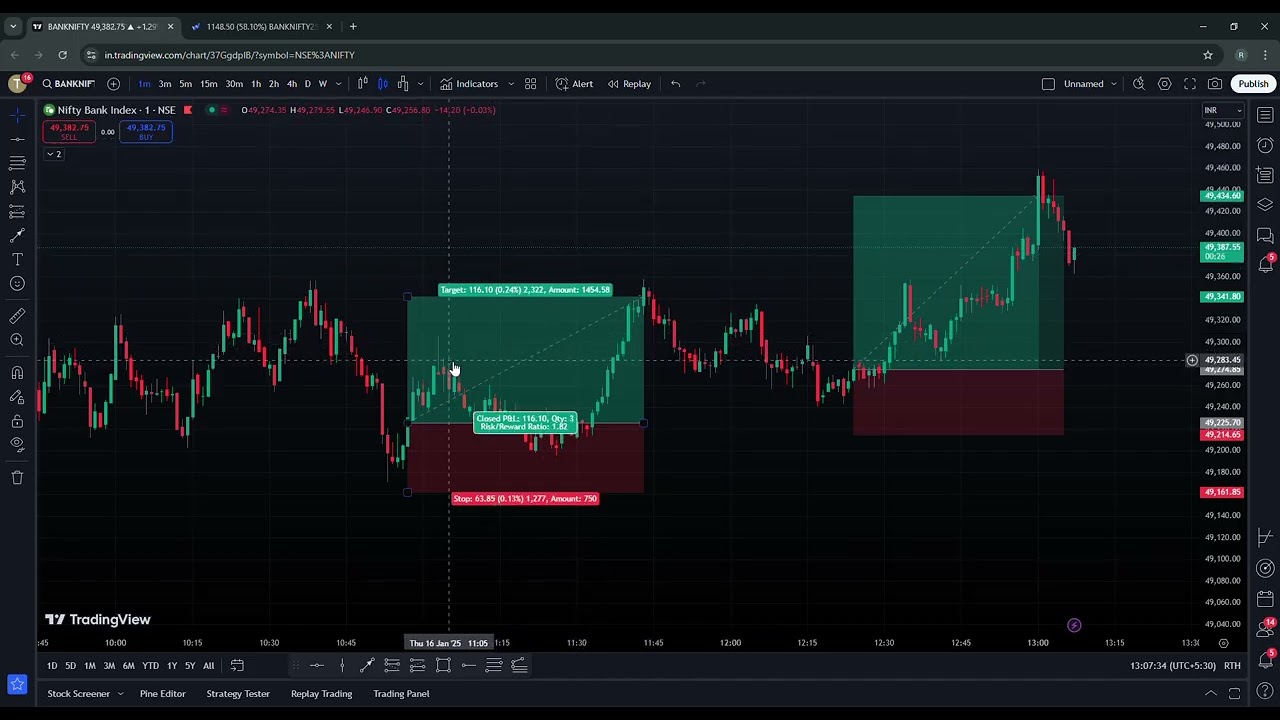This screenshot has height=720, width=1280.
Task: Switch to the 5m timeframe
Action: (185, 84)
